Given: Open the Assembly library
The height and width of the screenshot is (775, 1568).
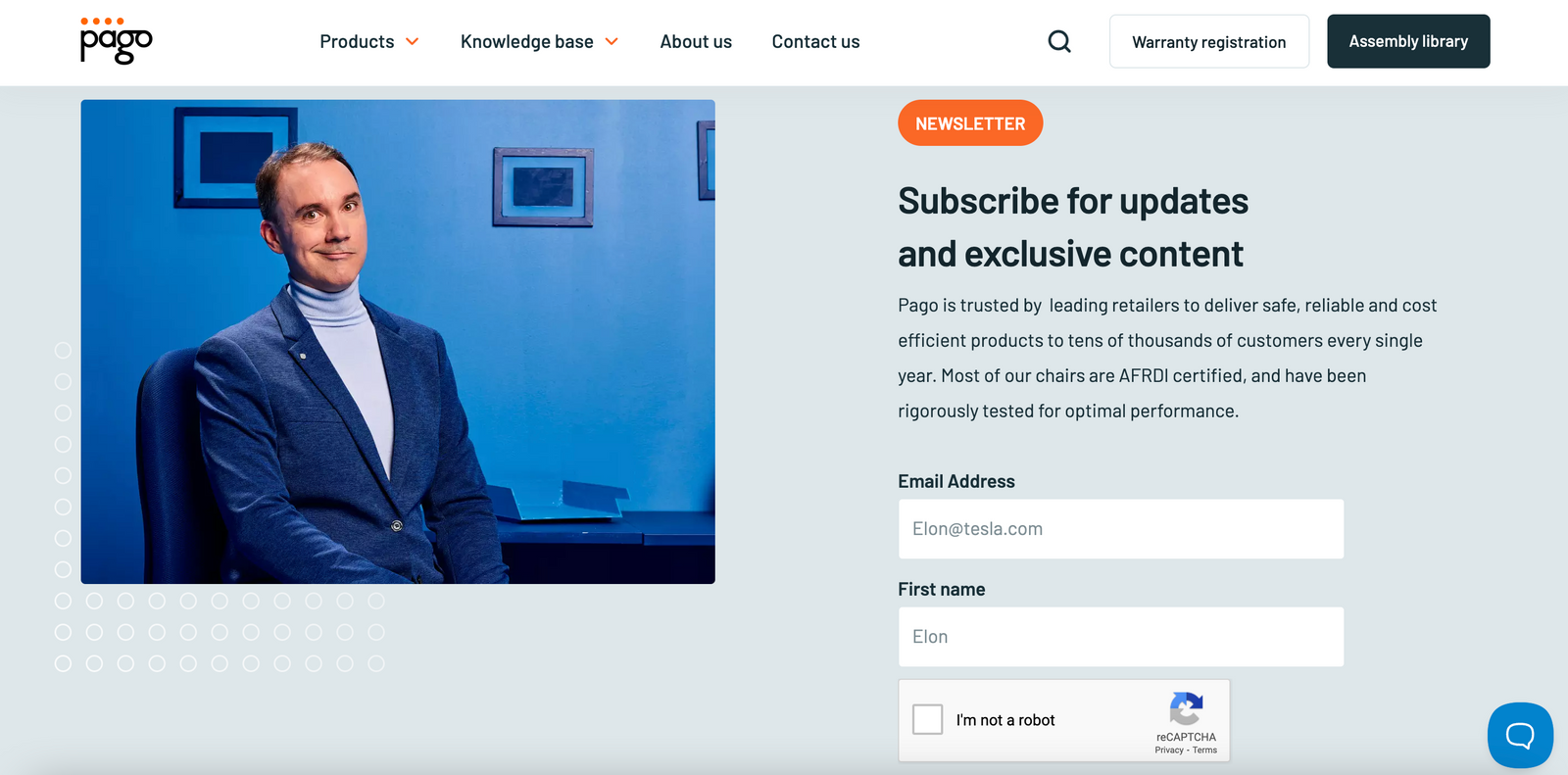Looking at the screenshot, I should click(1408, 41).
